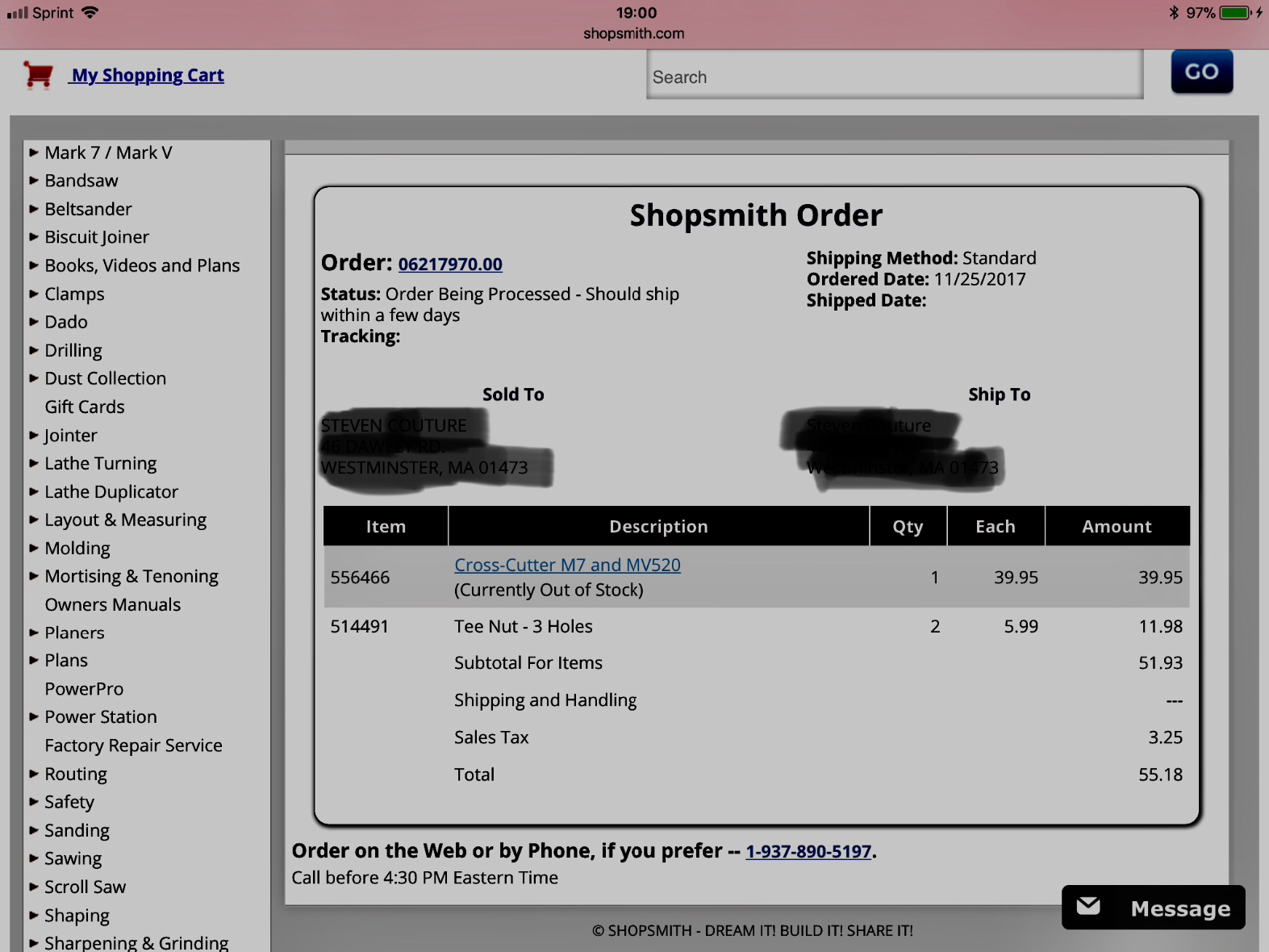Focus the Search input field
1269x952 pixels.
click(x=895, y=75)
